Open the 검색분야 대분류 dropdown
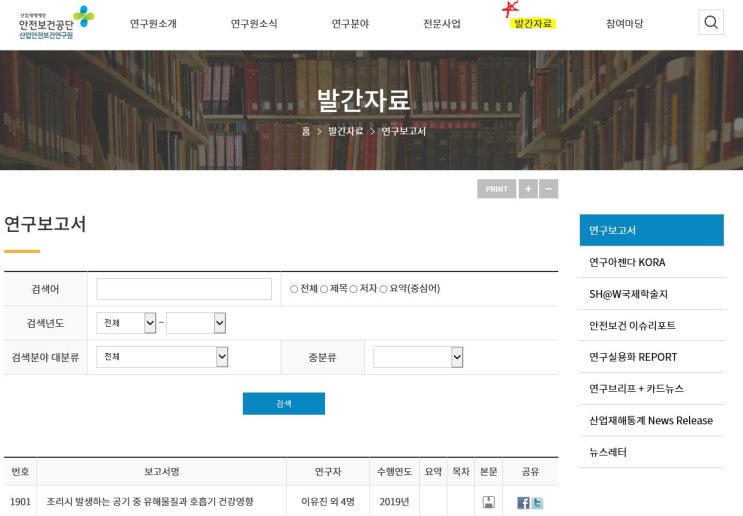Viewport: 743px width, 516px height. [x=162, y=357]
